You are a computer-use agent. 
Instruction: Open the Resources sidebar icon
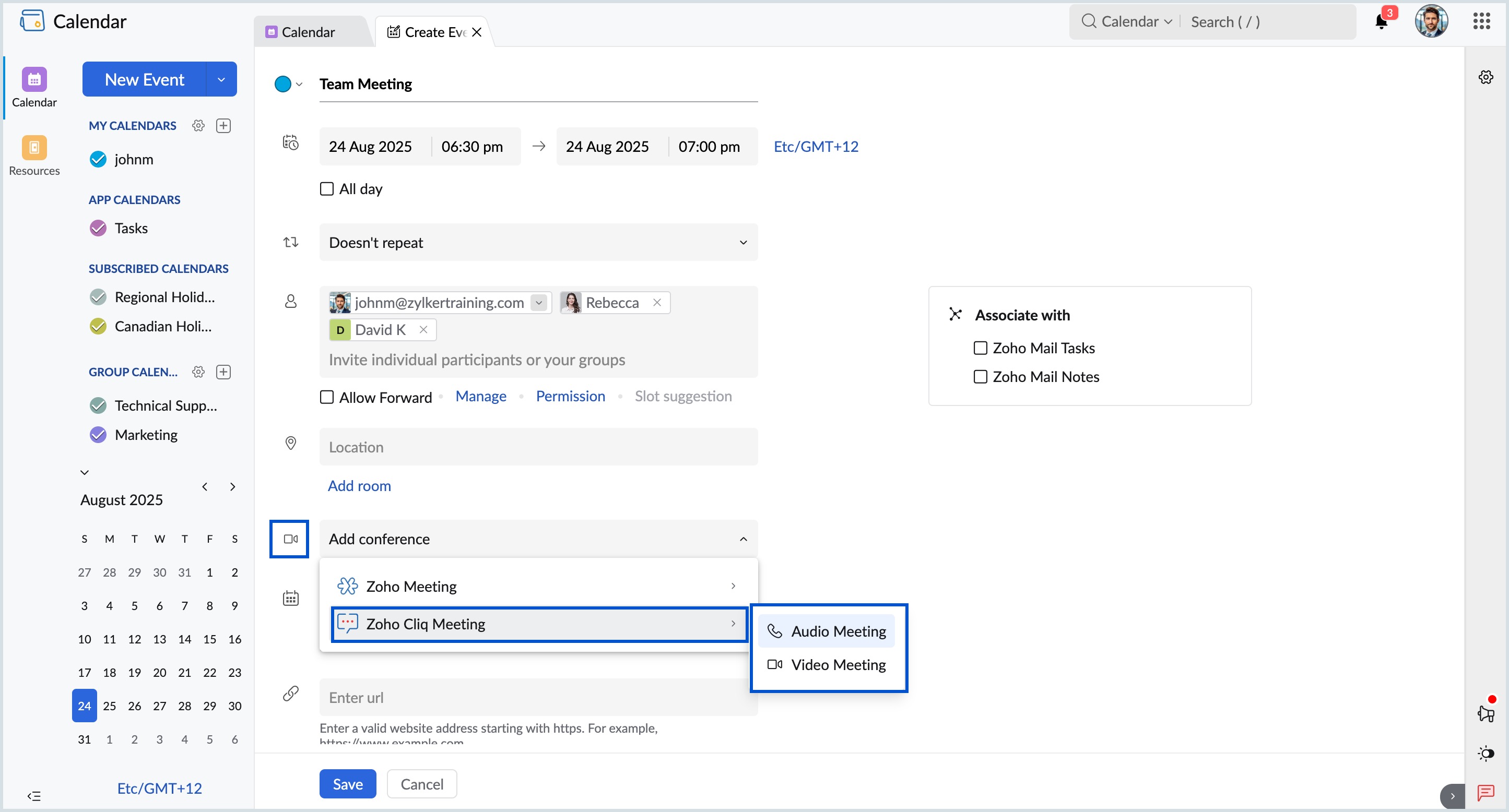[34, 148]
